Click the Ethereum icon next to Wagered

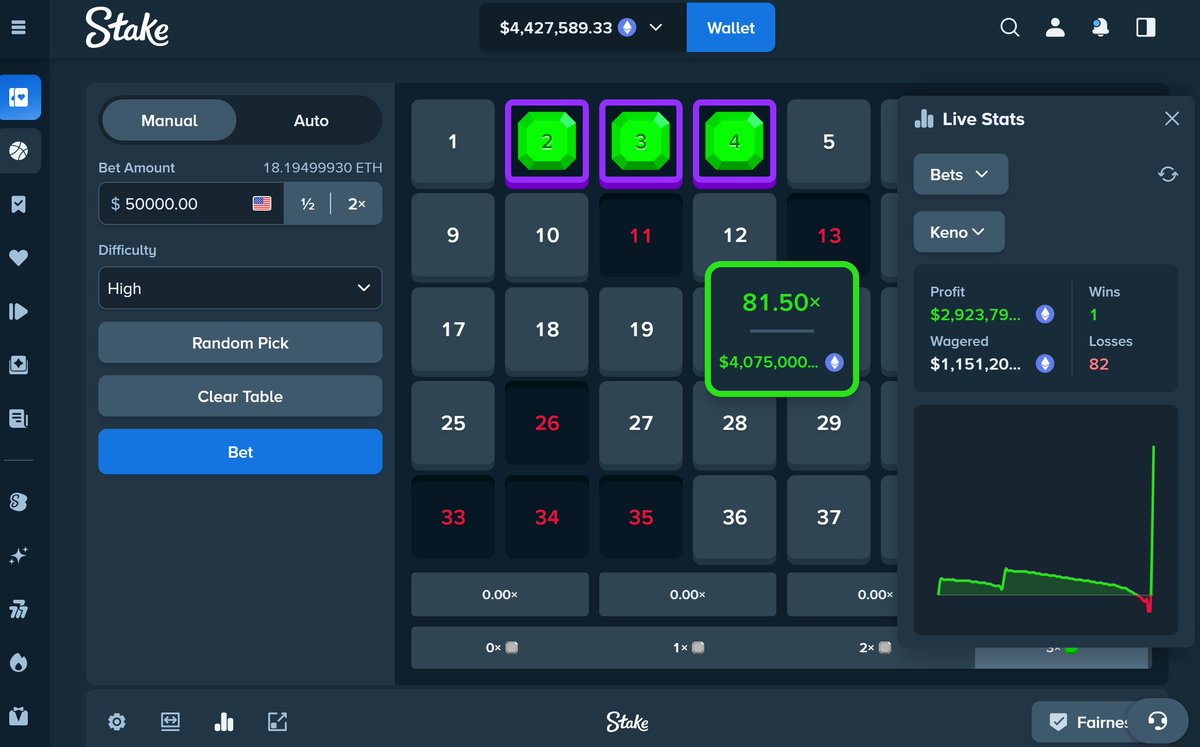(x=1044, y=364)
